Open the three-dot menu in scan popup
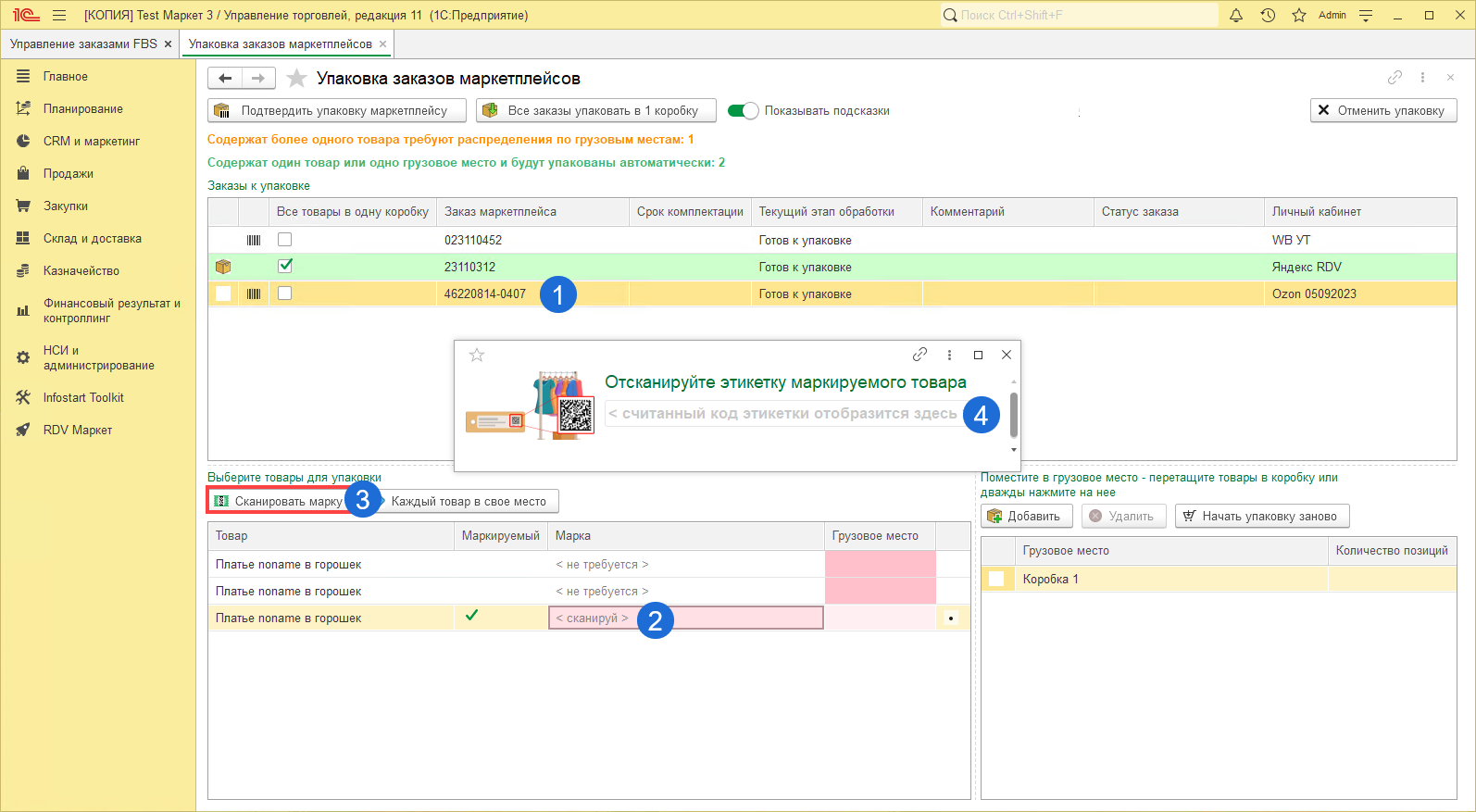1476x812 pixels. (949, 355)
